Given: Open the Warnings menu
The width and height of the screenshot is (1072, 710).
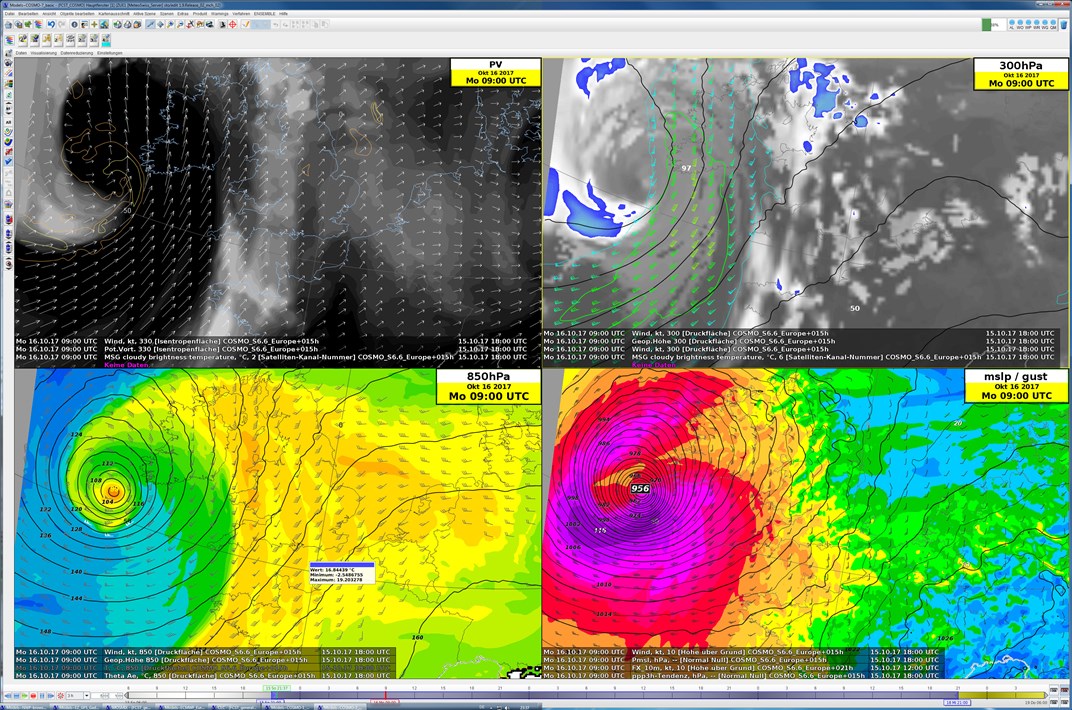Looking at the screenshot, I should [x=219, y=14].
